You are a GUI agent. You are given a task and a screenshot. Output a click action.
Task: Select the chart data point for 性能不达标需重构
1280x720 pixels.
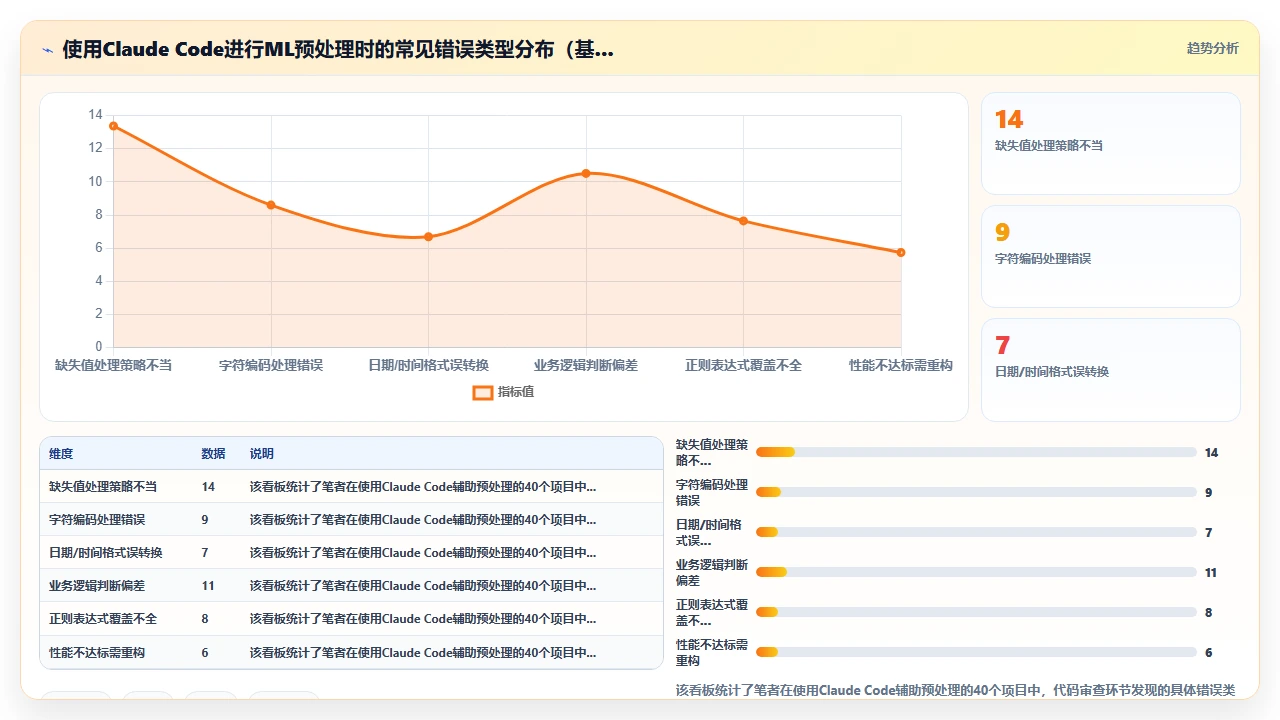pyautogui.click(x=901, y=252)
